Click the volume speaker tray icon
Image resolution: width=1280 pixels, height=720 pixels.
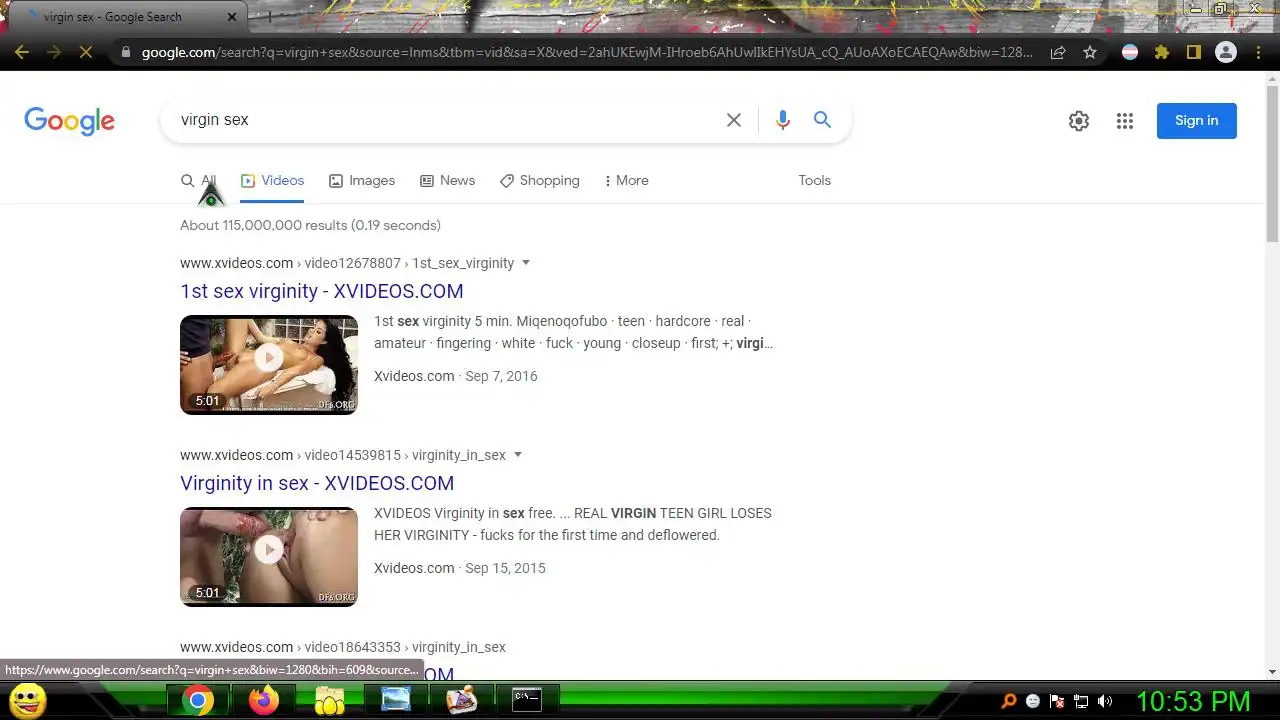1105,702
